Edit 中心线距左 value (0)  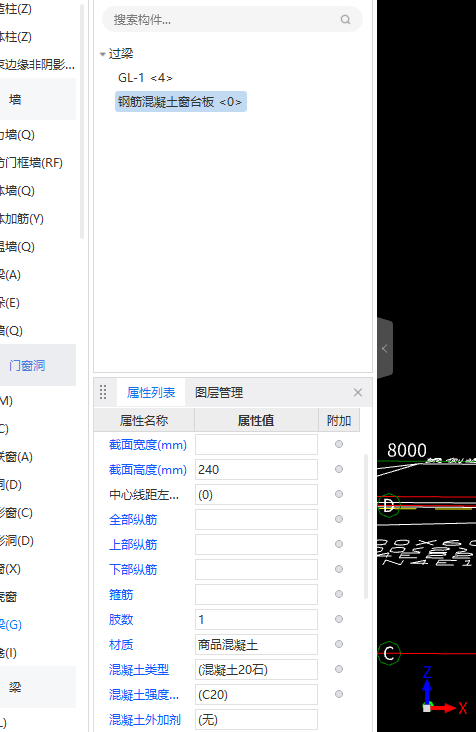point(256,494)
